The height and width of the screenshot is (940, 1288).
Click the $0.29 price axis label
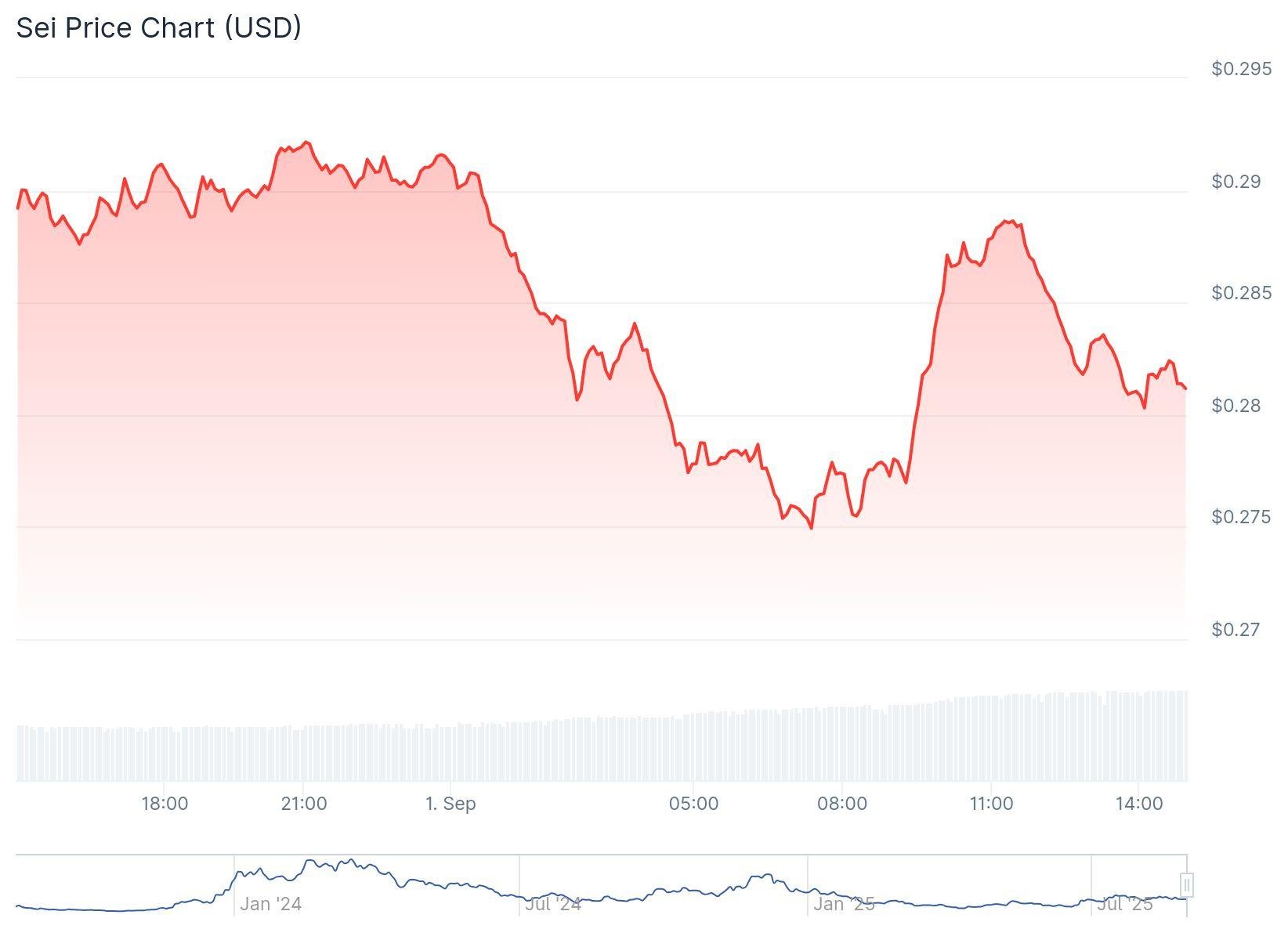point(1238,182)
